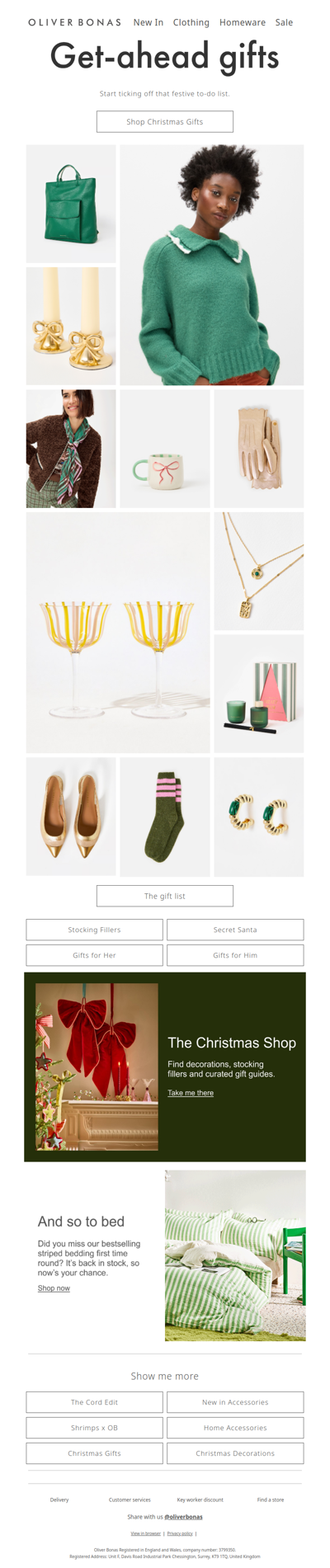Go to the Clothing section
The width and height of the screenshot is (330, 1568).
[191, 22]
